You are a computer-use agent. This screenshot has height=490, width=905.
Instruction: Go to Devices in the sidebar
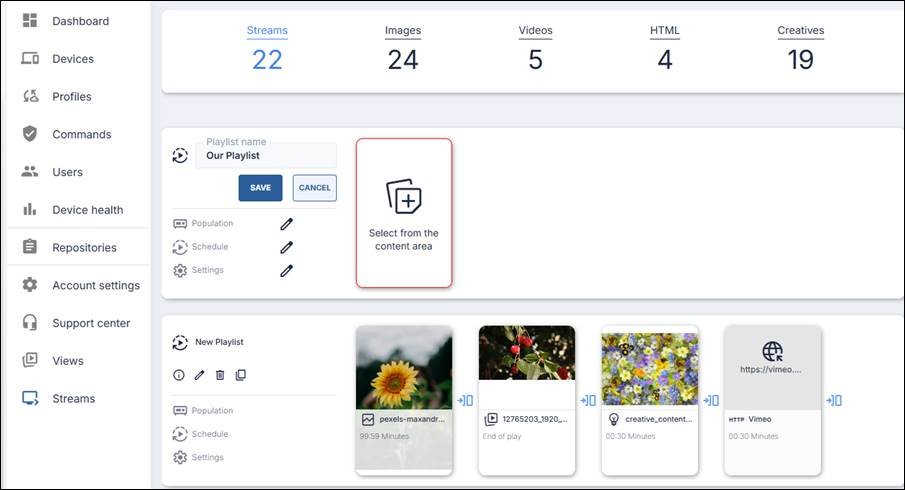click(72, 59)
